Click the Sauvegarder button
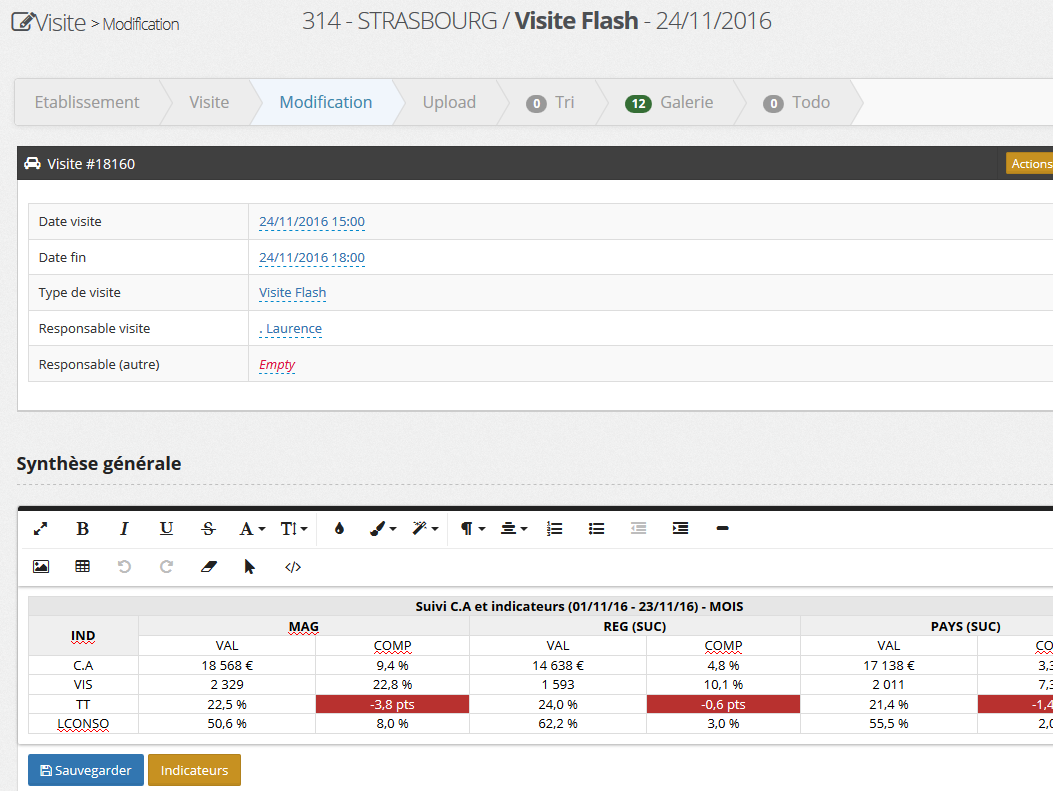This screenshot has width=1053, height=791. coord(86,770)
